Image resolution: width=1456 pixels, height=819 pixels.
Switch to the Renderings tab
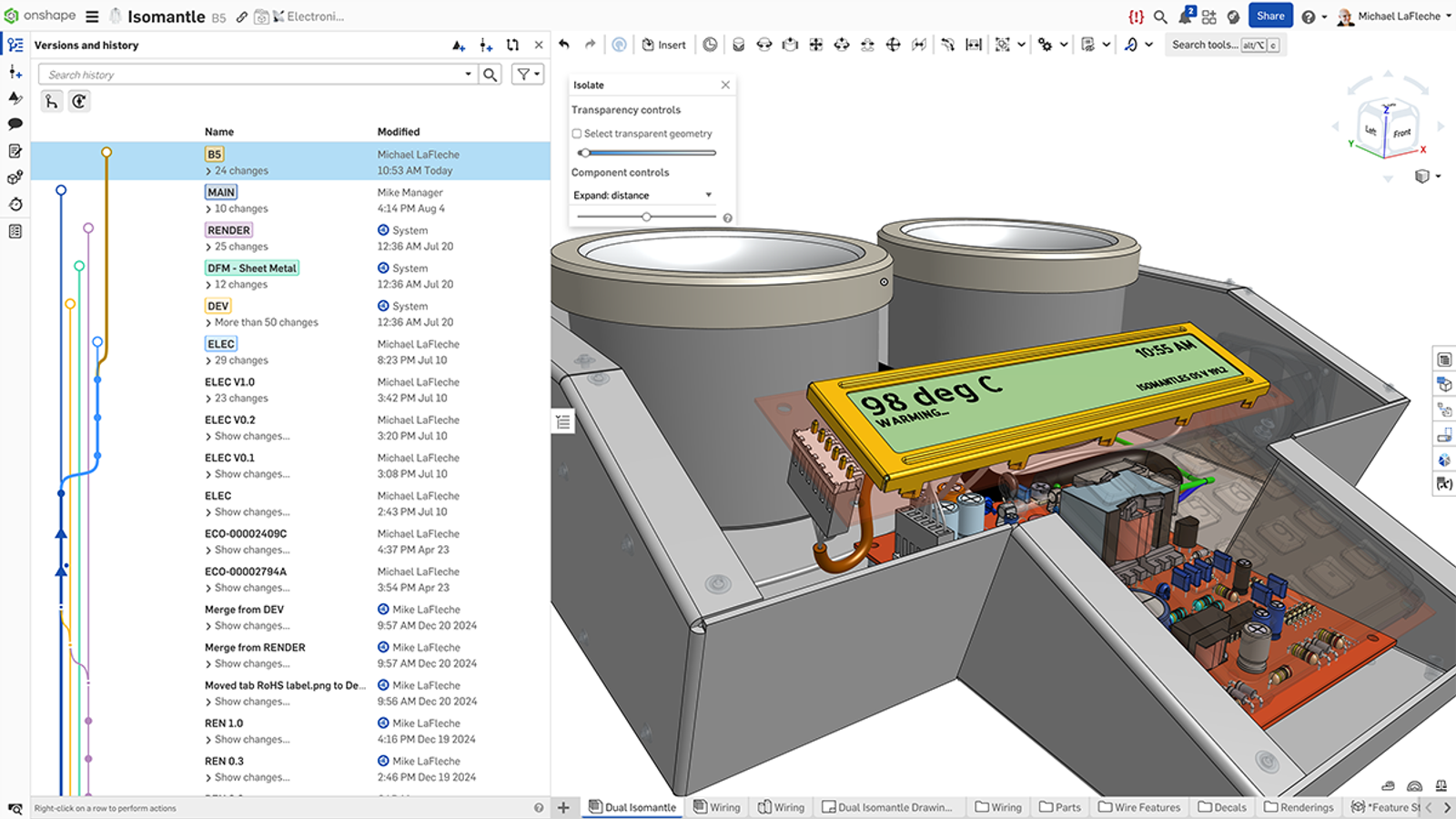(x=1299, y=807)
